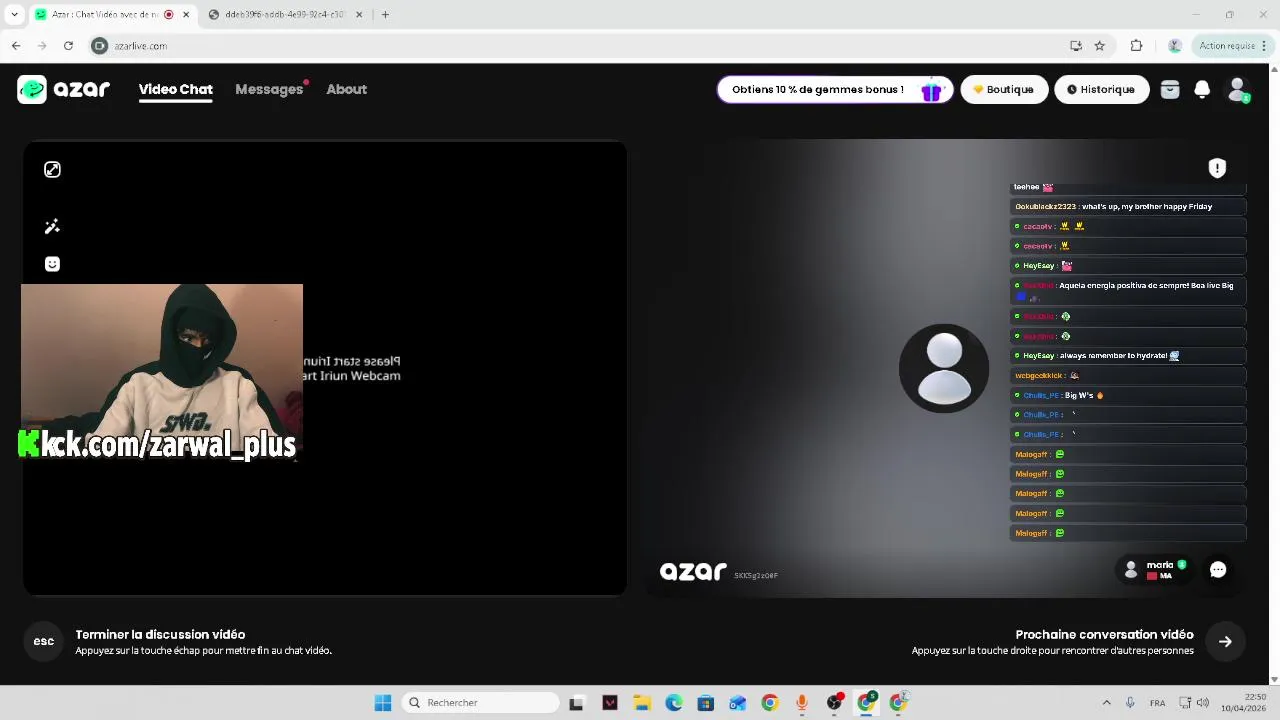This screenshot has height=720, width=1280.
Task: Open the inbox box icon in header
Action: (x=1170, y=89)
